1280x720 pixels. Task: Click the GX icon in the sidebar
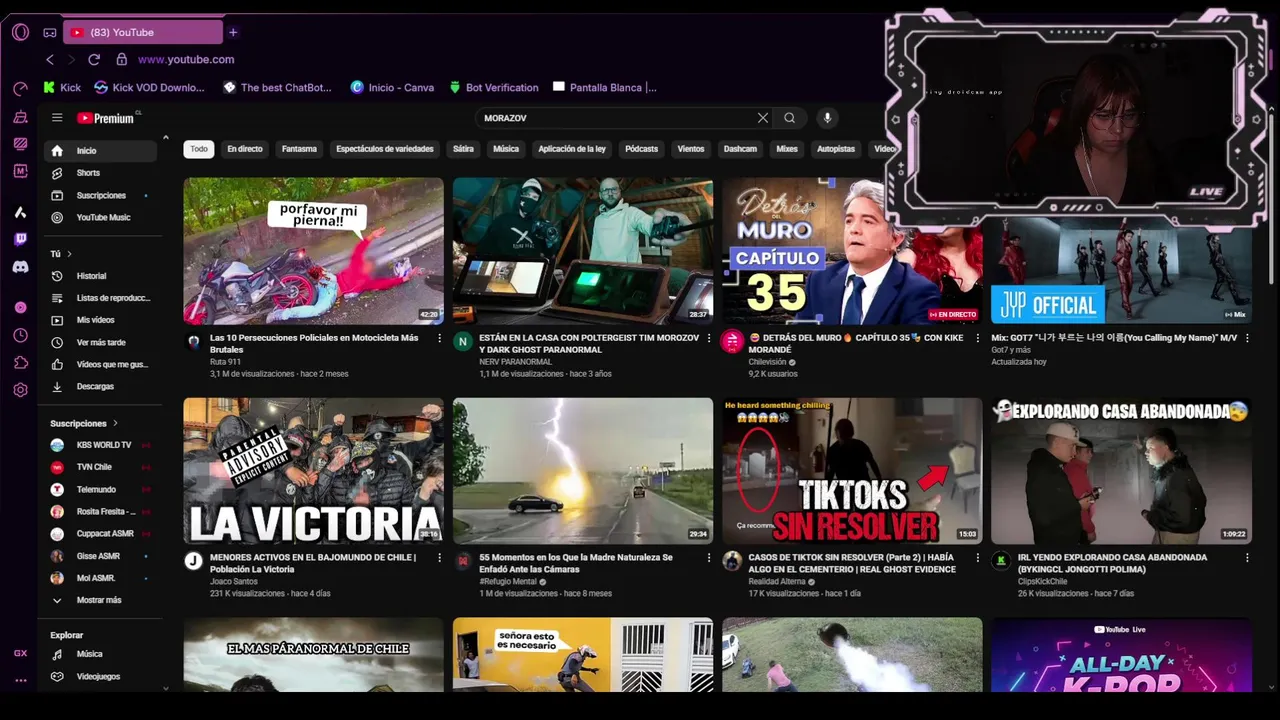20,653
